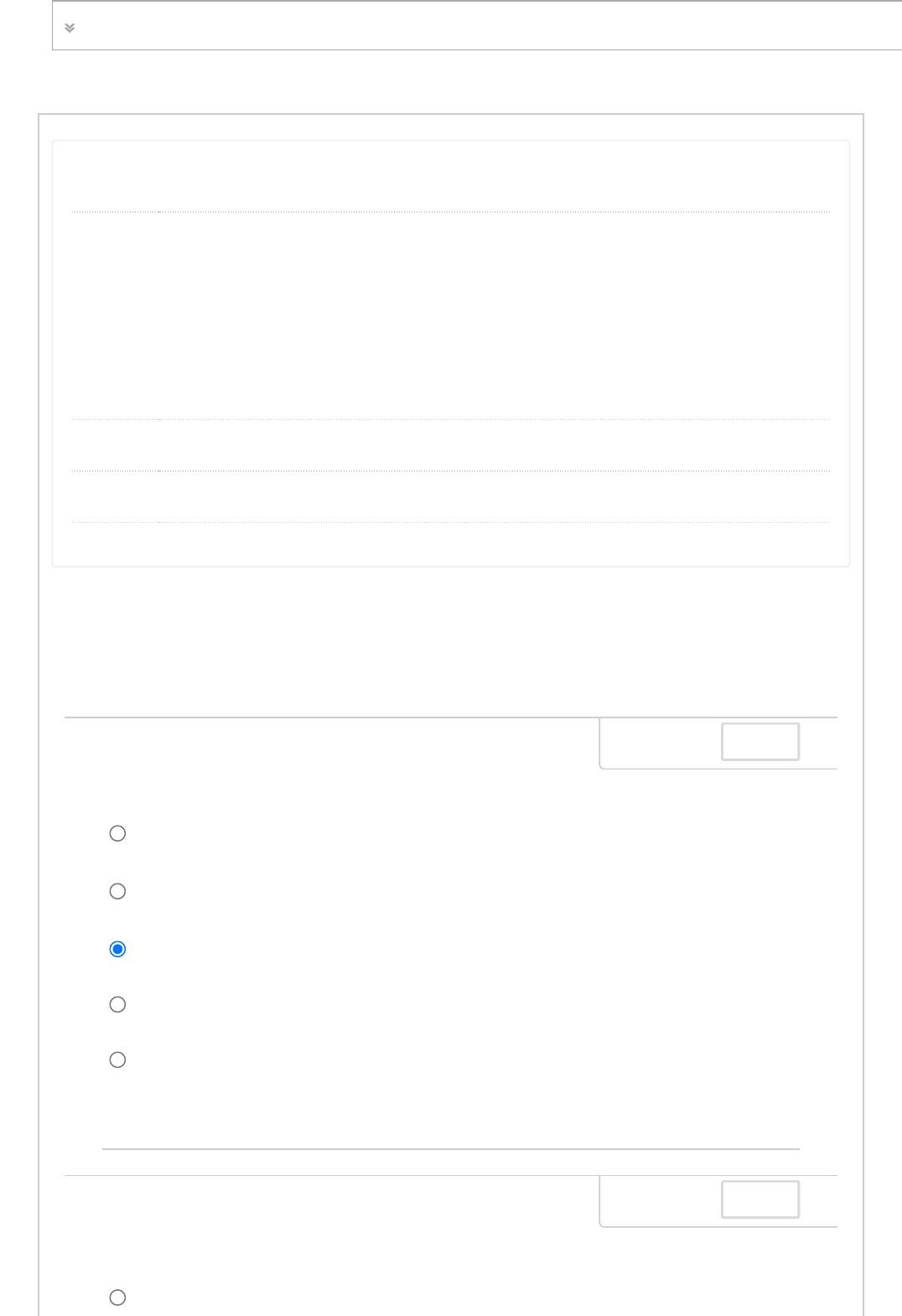Click the second question's heading area
902x1316 pixels.
(x=331, y=1201)
